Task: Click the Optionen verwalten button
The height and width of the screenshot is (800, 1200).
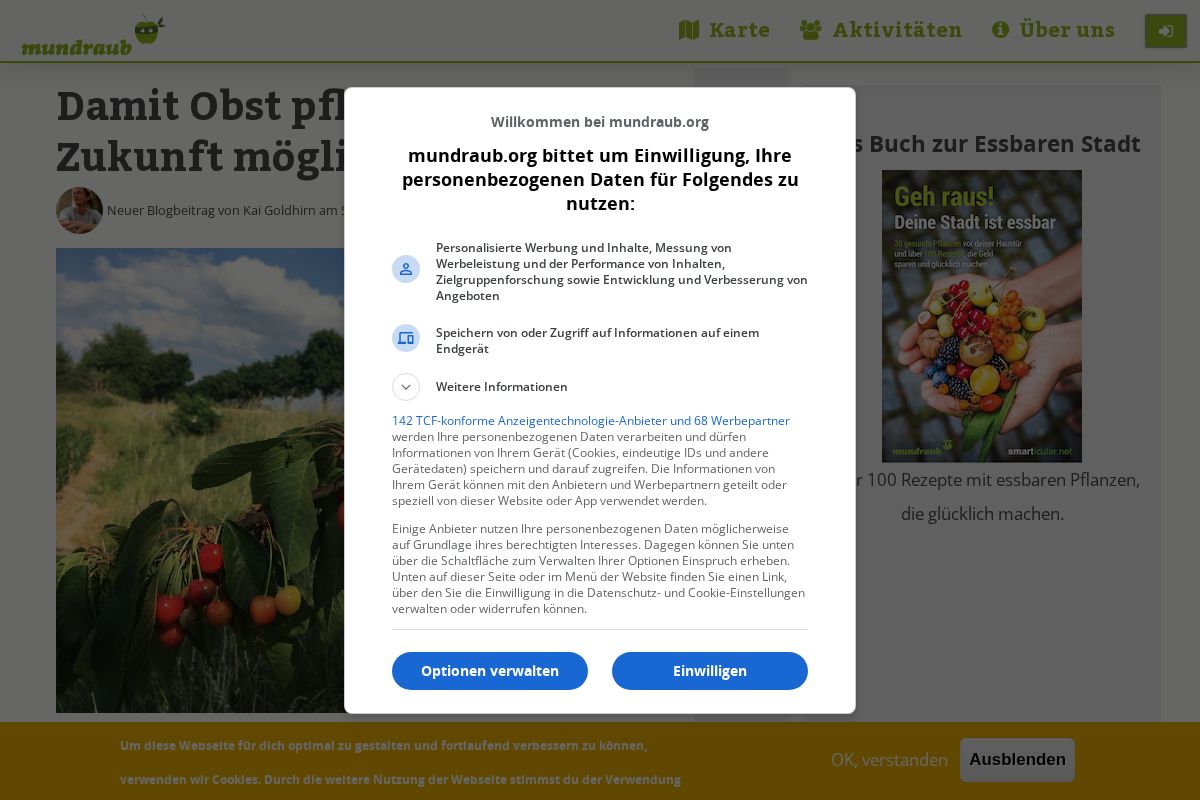Action: tap(490, 671)
